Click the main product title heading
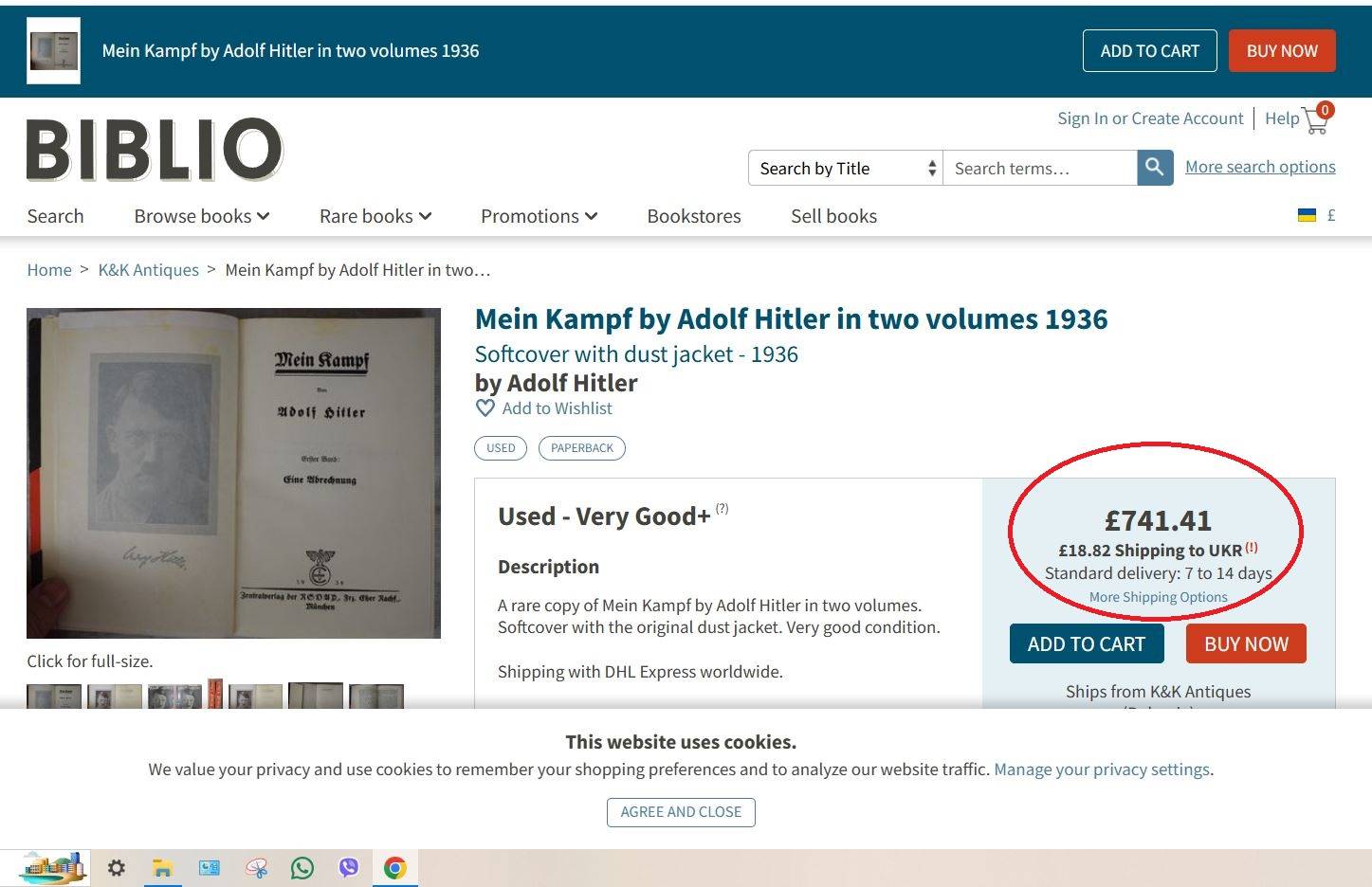Image resolution: width=1372 pixels, height=887 pixels. [791, 319]
